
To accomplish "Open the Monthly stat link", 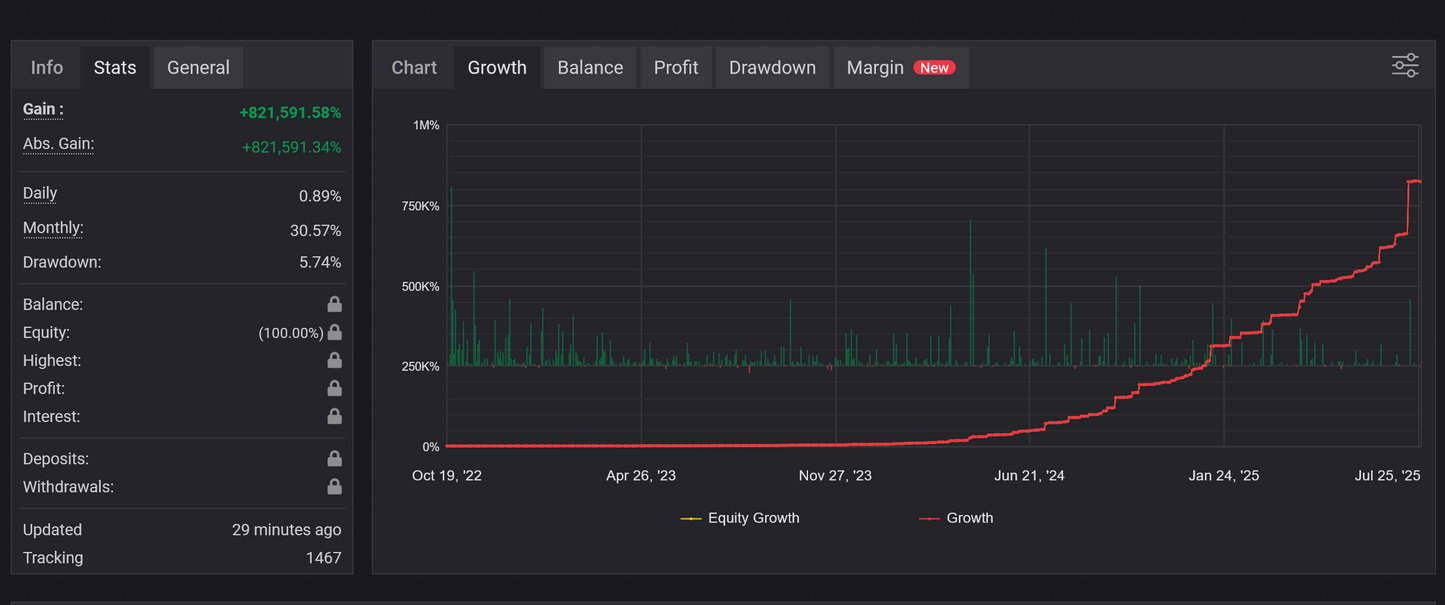I will pyautogui.click(x=52, y=228).
